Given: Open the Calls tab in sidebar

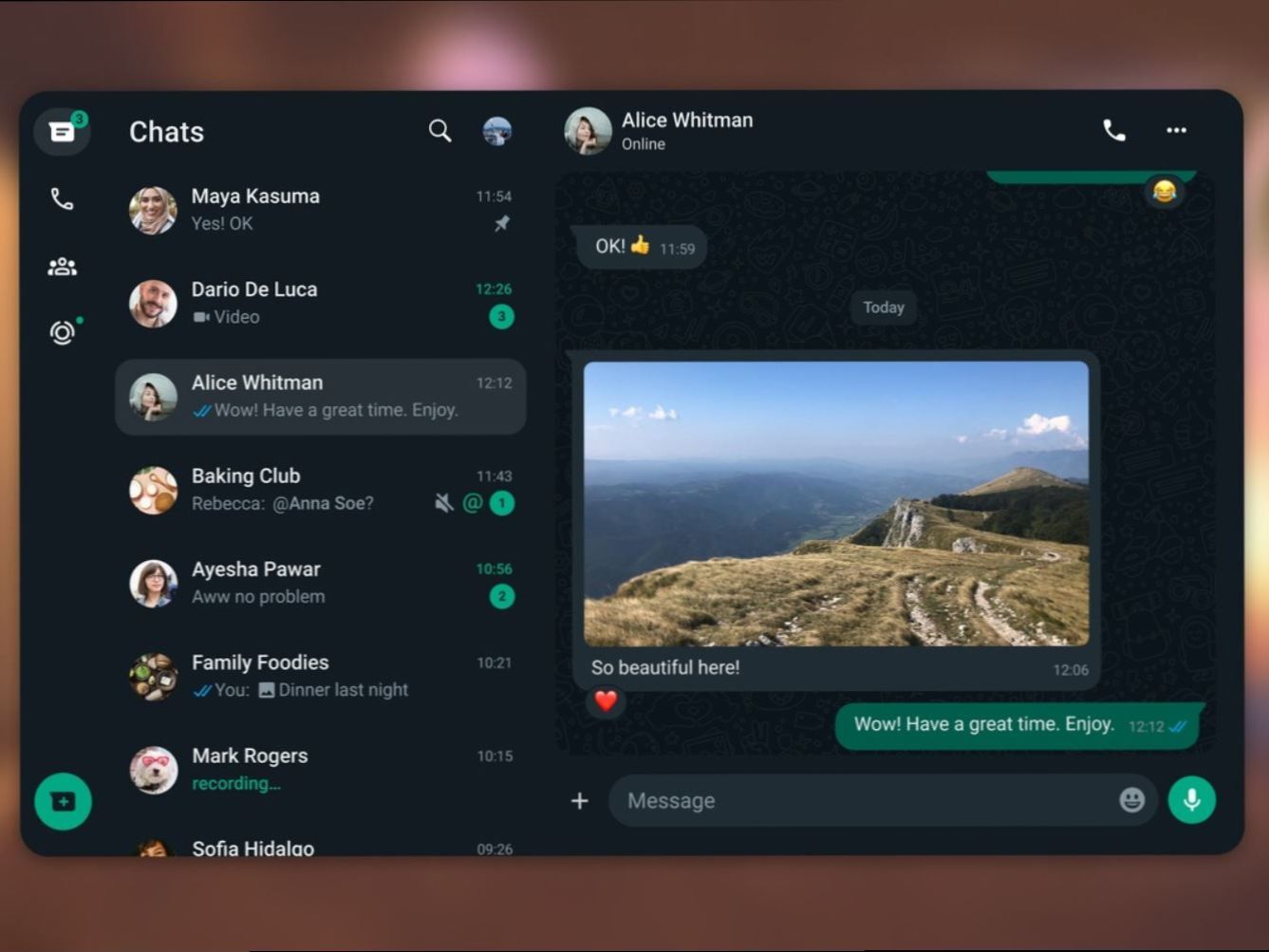Looking at the screenshot, I should click(x=62, y=199).
